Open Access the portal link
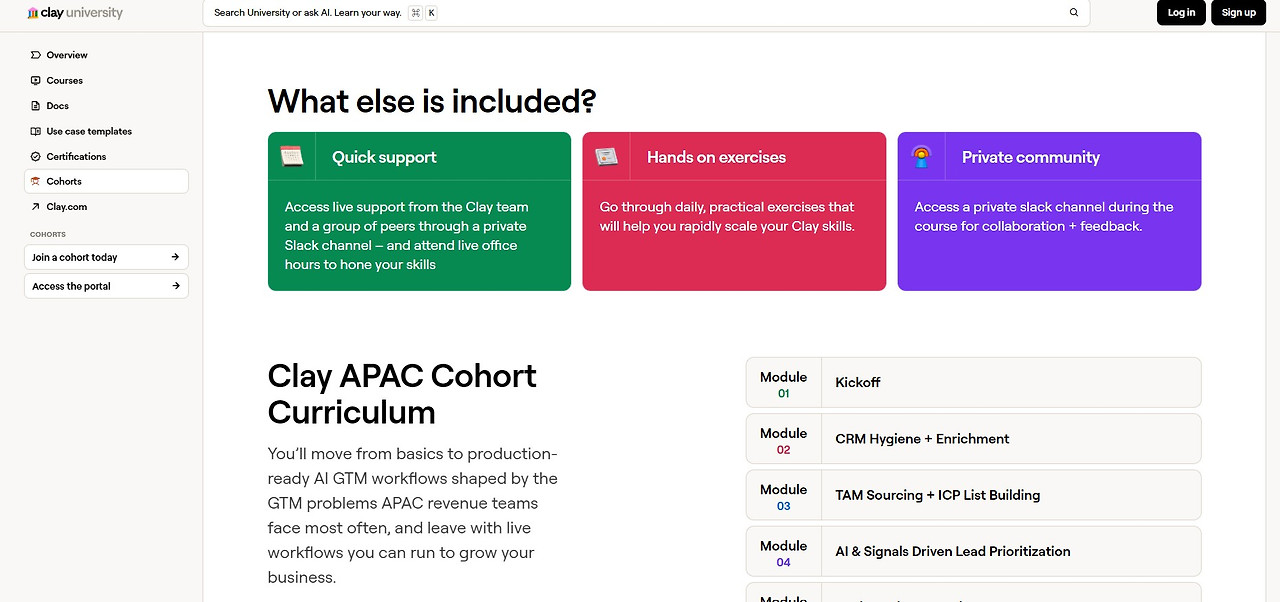Image resolution: width=1280 pixels, height=602 pixels. 106,286
